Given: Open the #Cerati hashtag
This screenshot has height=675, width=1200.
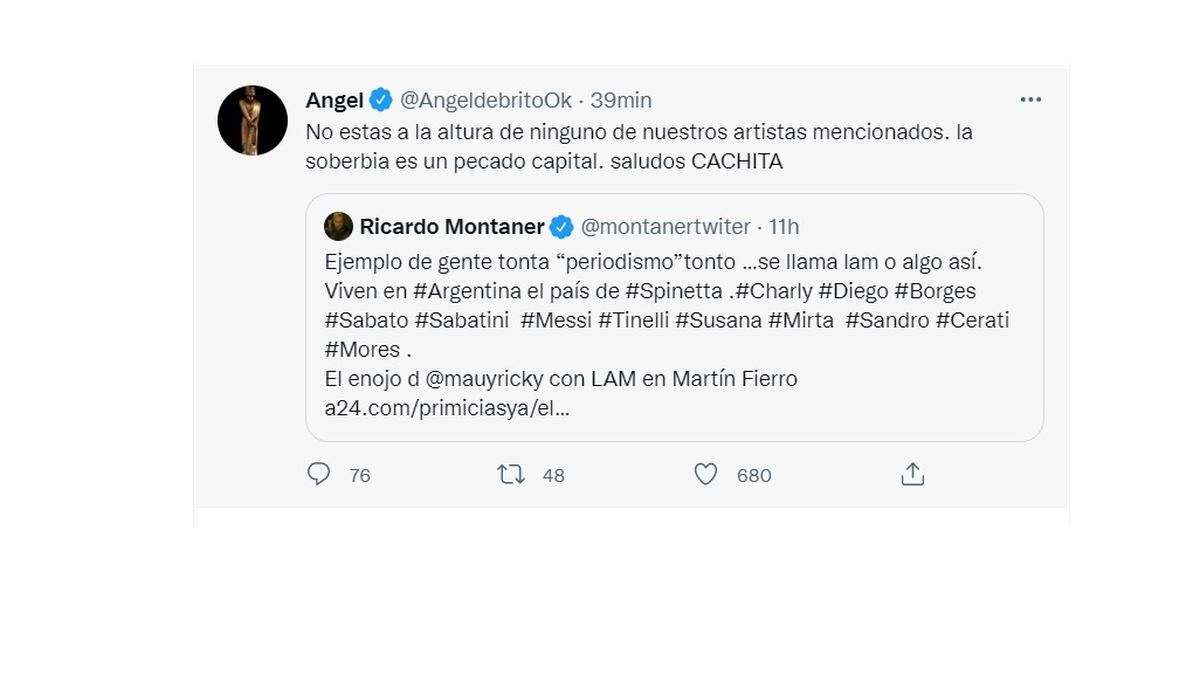Looking at the screenshot, I should click(x=973, y=321).
